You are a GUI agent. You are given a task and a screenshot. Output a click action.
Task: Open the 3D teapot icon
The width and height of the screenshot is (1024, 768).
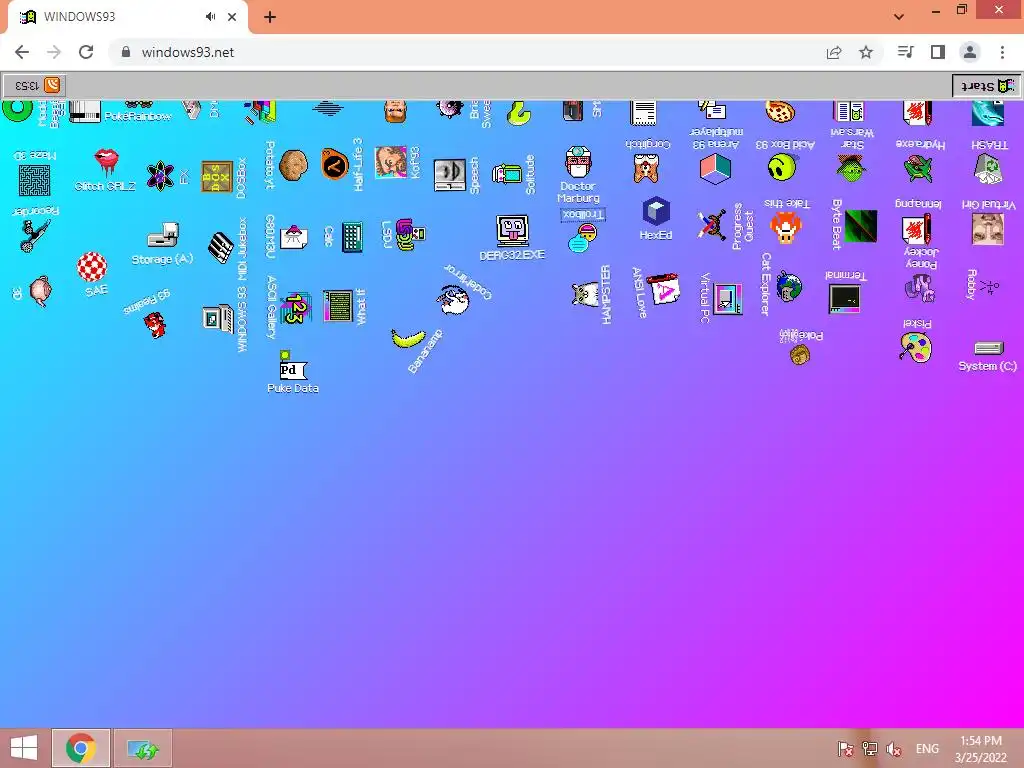click(x=41, y=291)
